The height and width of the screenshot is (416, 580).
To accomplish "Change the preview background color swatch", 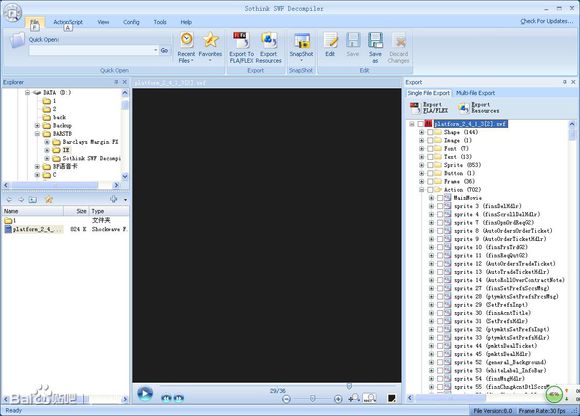I will tap(391, 398).
